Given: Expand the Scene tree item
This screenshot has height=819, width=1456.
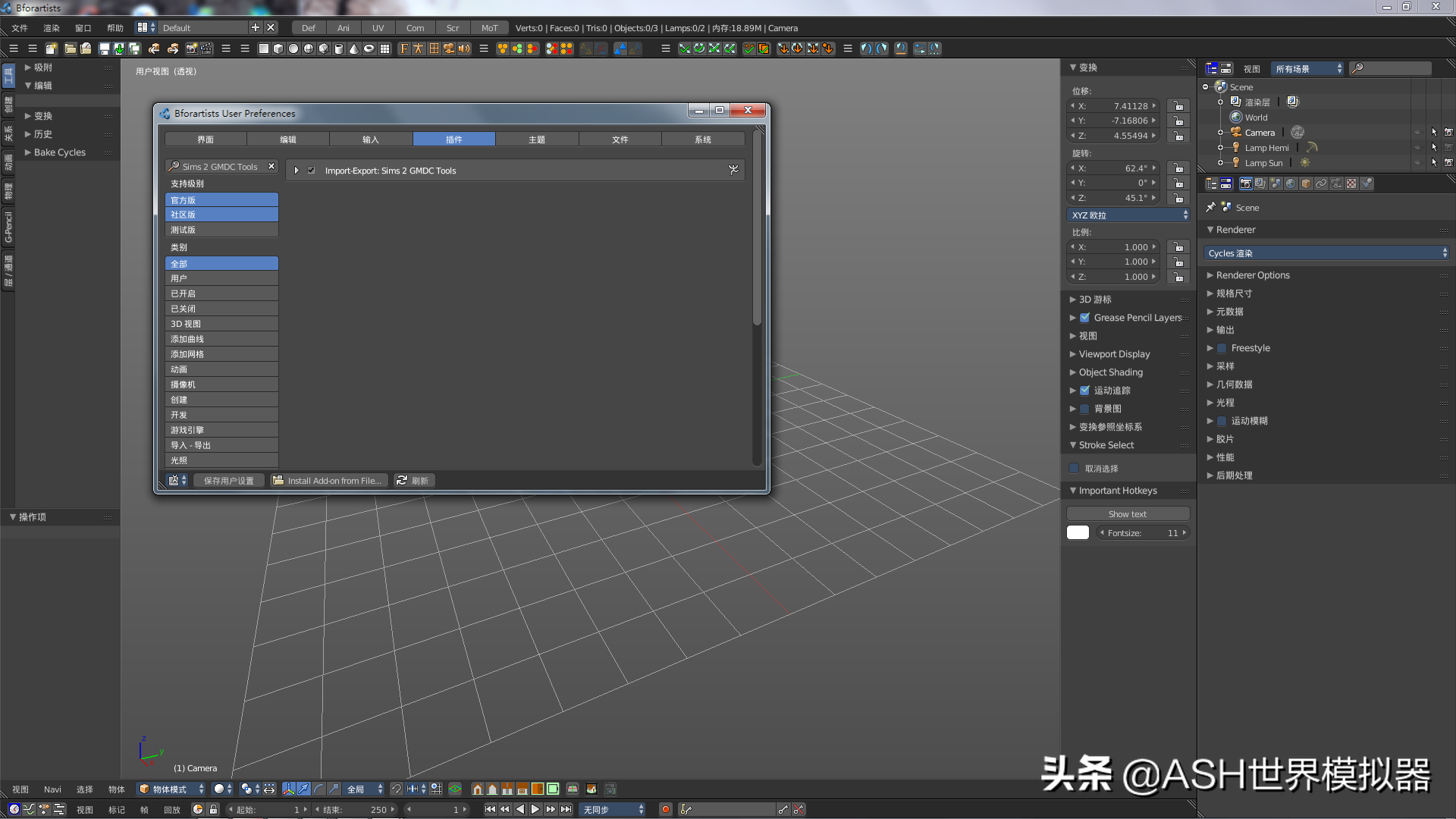Looking at the screenshot, I should coord(1206,86).
